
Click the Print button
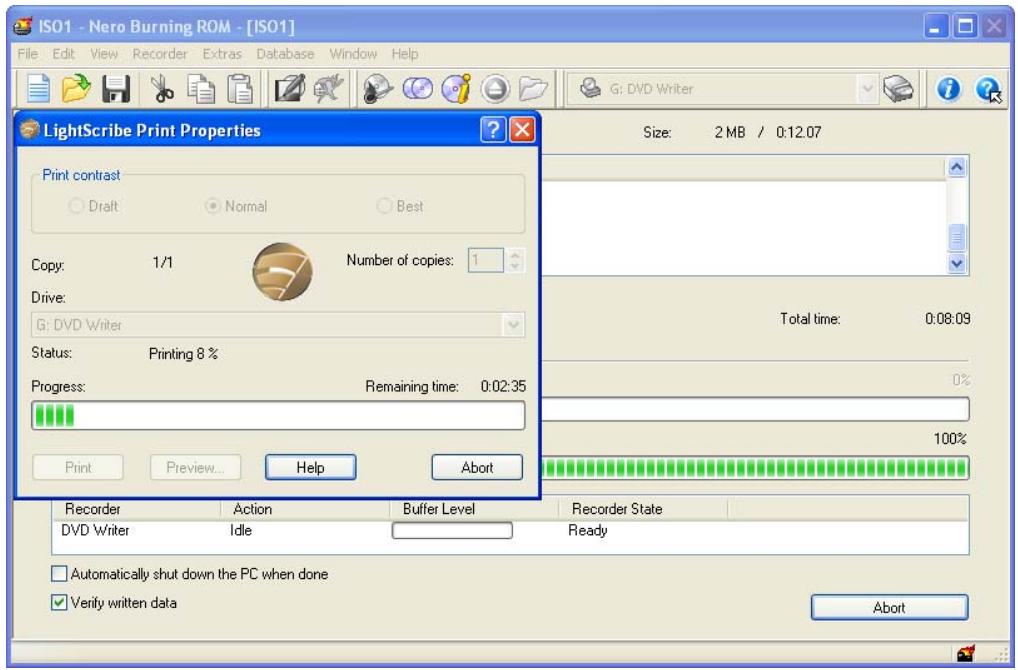(x=78, y=467)
